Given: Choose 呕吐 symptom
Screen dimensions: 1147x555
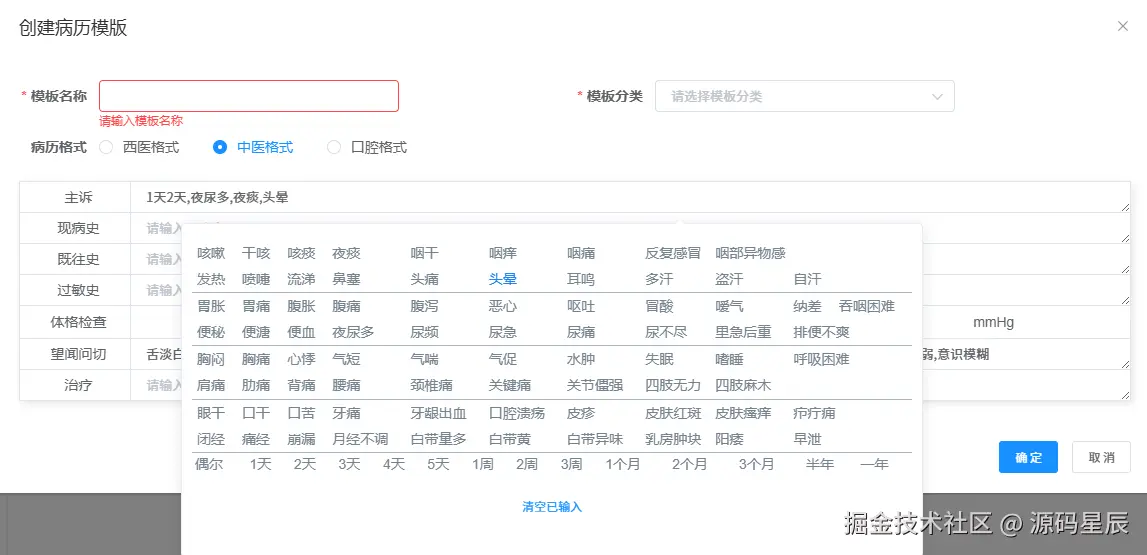Looking at the screenshot, I should coord(581,306).
